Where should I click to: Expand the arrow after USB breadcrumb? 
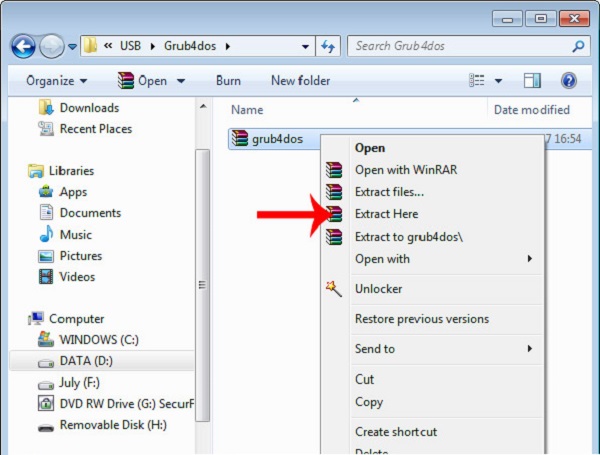pos(153,46)
